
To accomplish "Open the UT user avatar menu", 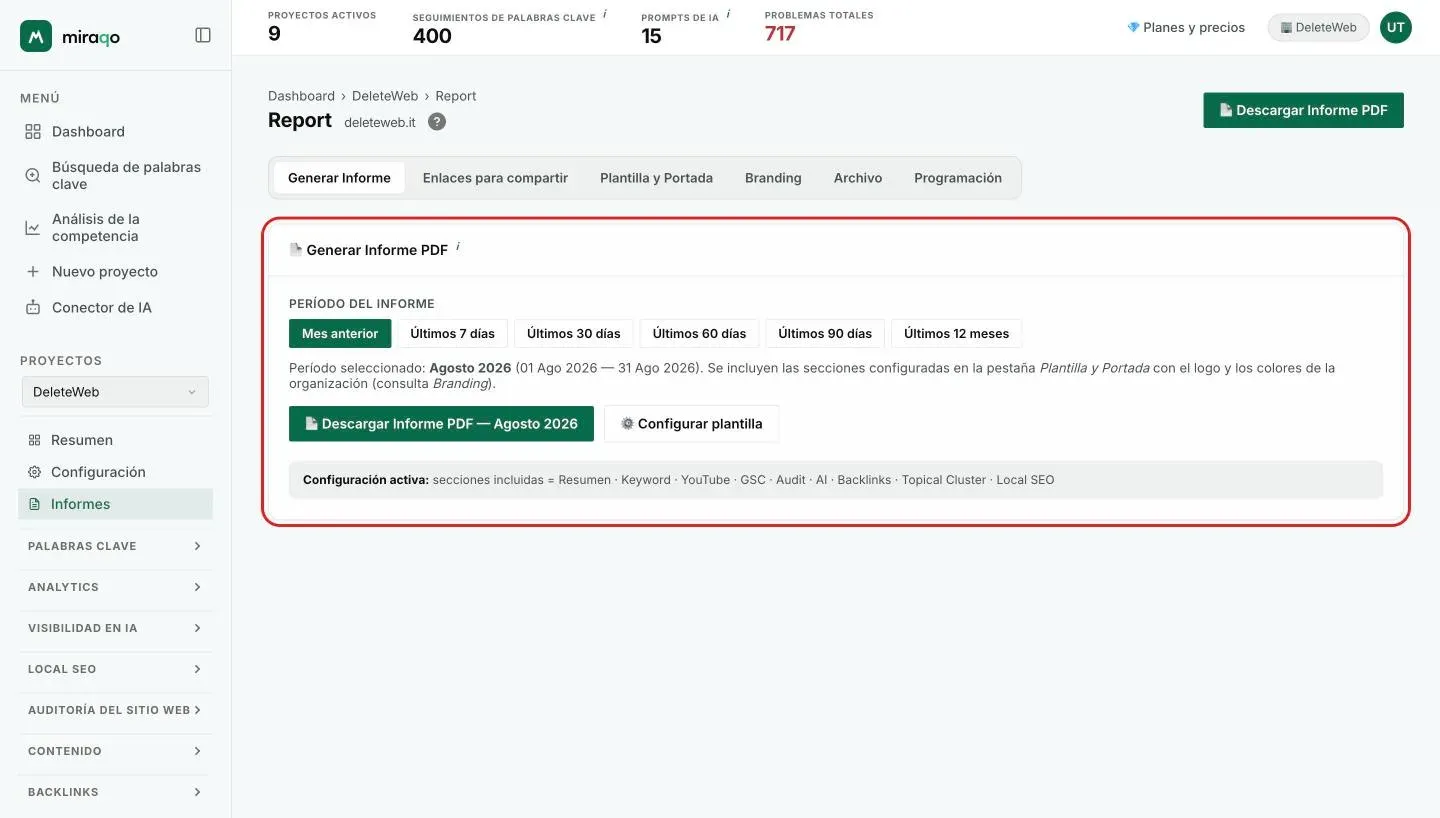I will tap(1396, 28).
